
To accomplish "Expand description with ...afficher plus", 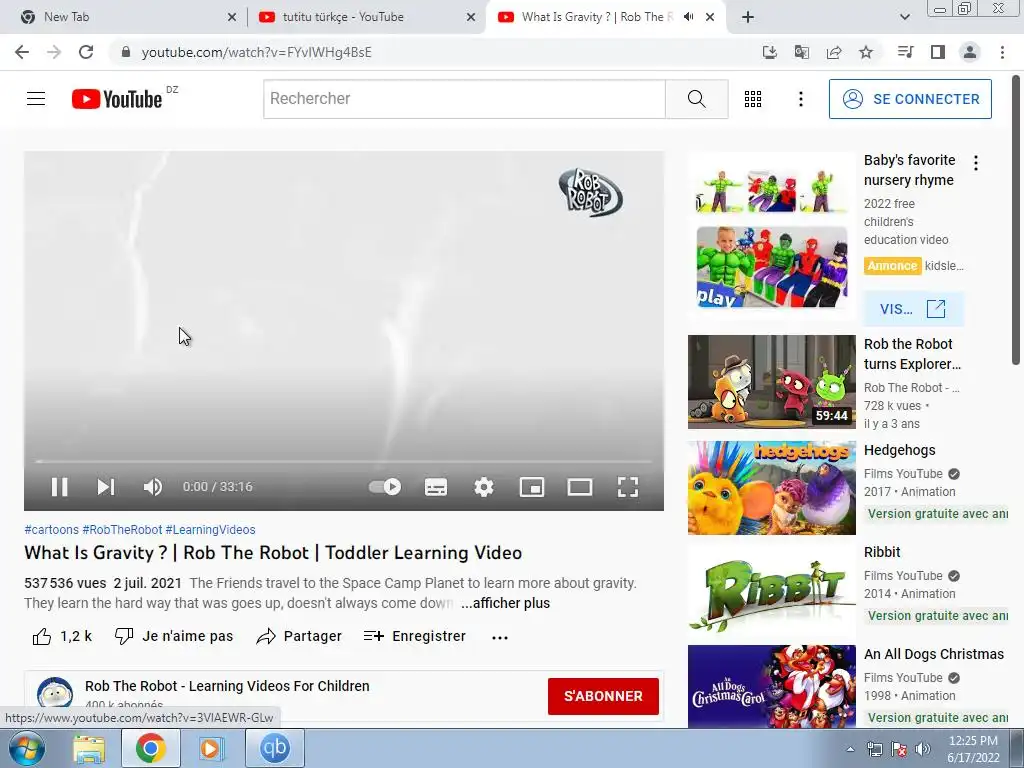I will pyautogui.click(x=505, y=603).
